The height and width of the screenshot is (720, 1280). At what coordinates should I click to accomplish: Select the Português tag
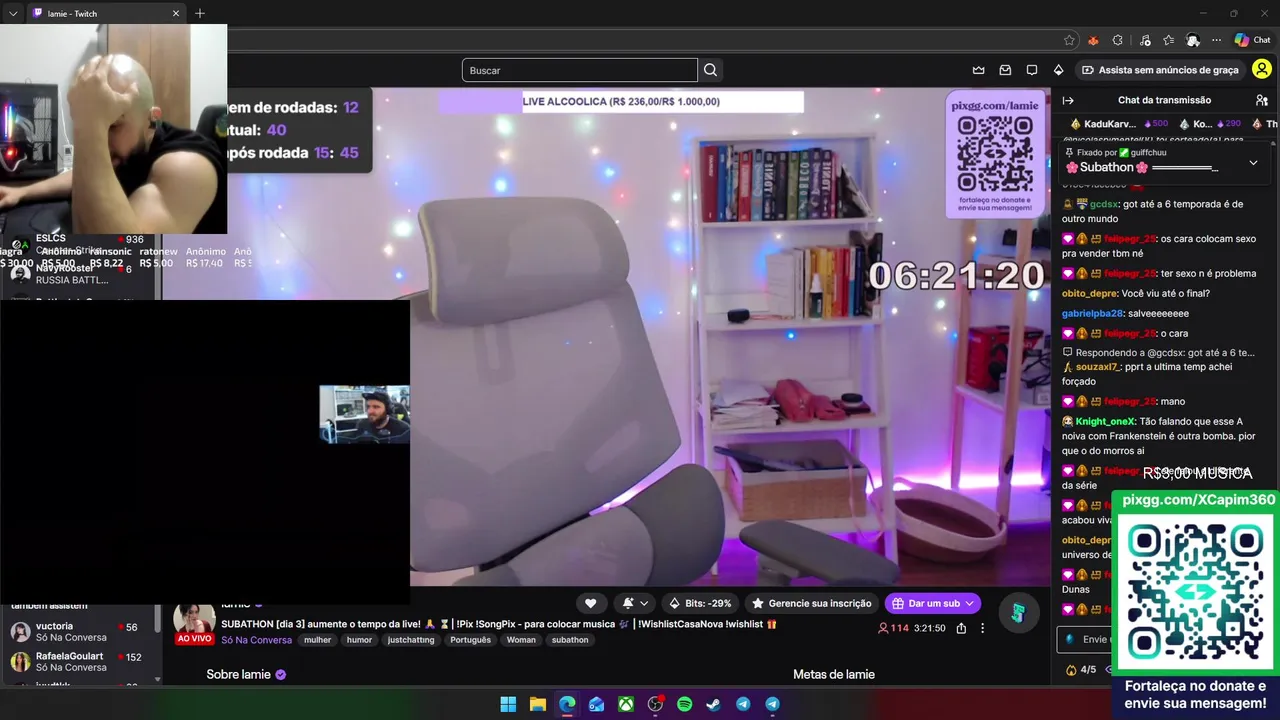pyautogui.click(x=470, y=640)
